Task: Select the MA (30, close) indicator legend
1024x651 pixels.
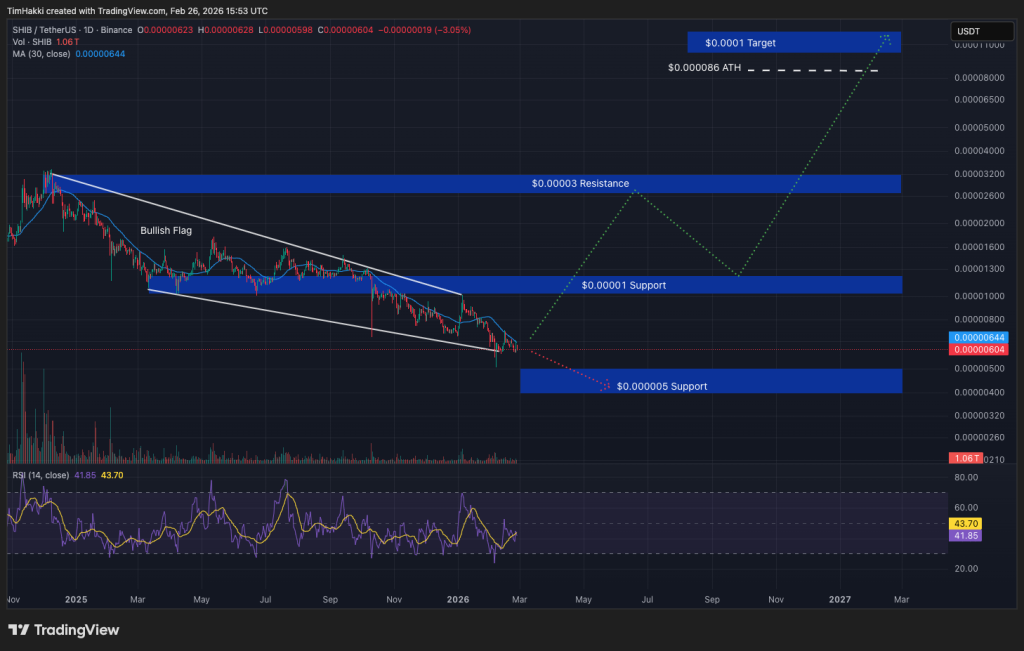Action: pos(38,54)
